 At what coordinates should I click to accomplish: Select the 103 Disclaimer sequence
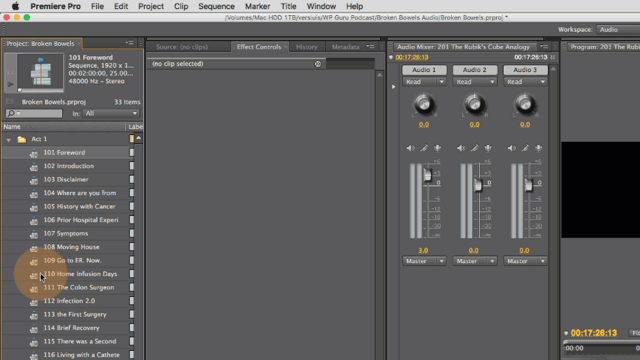[x=67, y=180]
